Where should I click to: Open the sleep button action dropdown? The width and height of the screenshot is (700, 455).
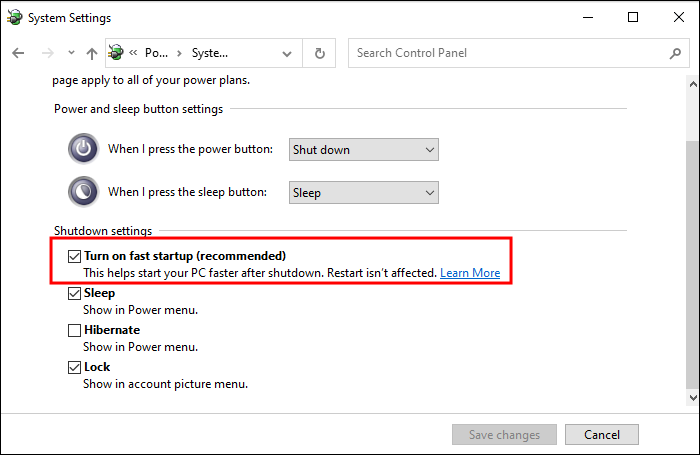pos(364,192)
